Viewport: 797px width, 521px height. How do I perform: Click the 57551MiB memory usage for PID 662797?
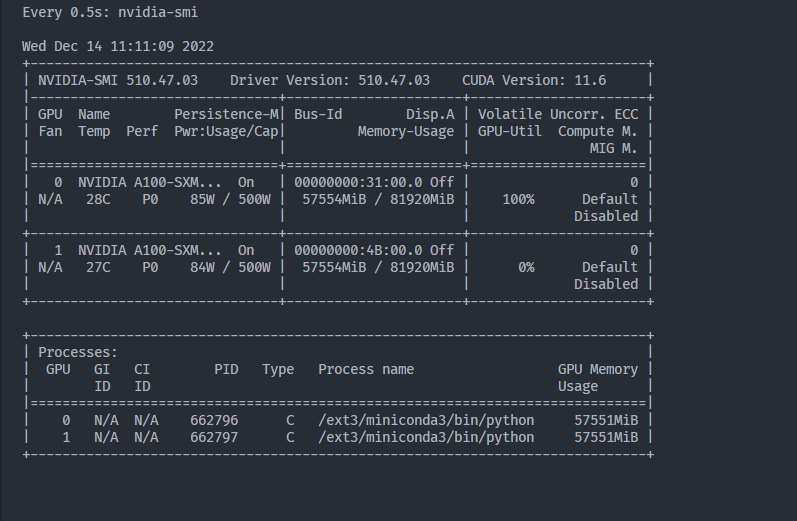tap(606, 437)
